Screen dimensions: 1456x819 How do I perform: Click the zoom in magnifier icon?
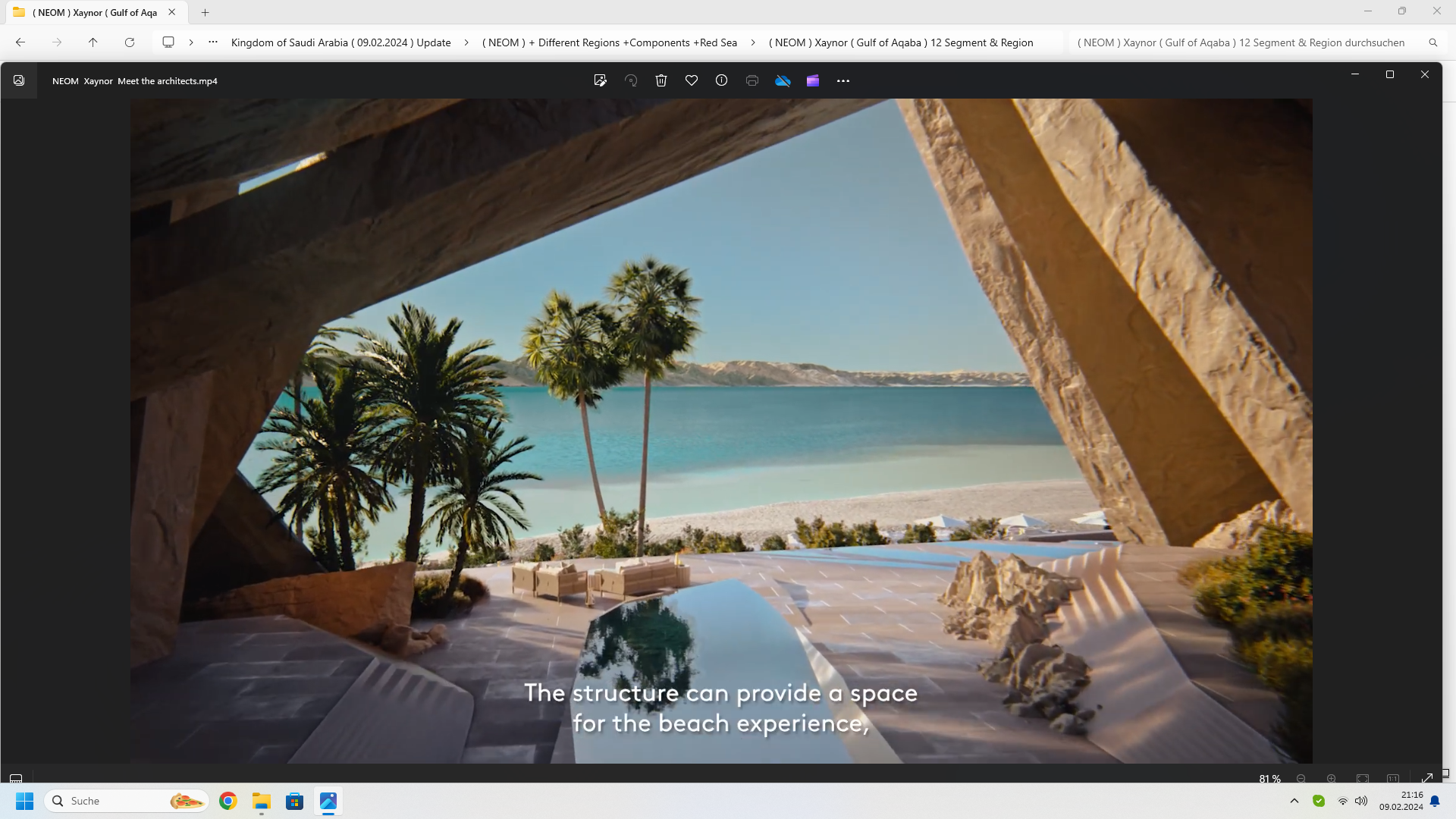pos(1332,779)
